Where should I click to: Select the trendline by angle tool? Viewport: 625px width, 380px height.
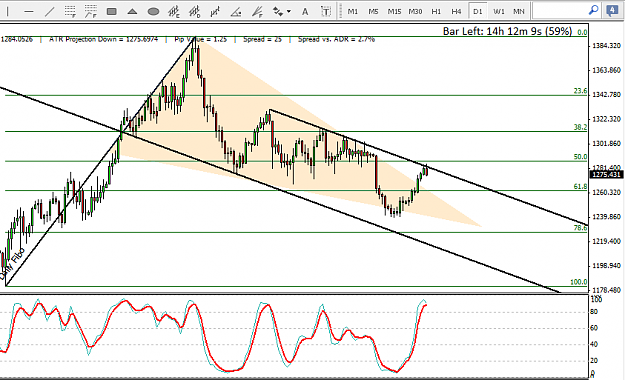[x=236, y=12]
